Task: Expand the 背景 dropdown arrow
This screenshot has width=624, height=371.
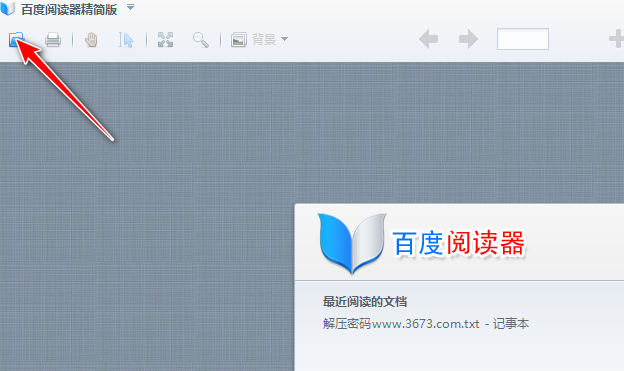Action: pyautogui.click(x=284, y=39)
